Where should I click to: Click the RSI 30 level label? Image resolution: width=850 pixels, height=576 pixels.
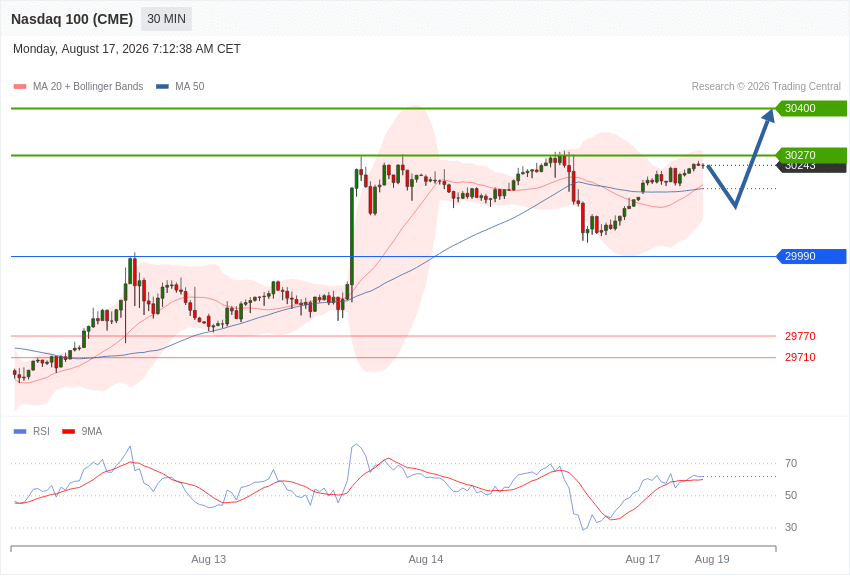[x=791, y=527]
